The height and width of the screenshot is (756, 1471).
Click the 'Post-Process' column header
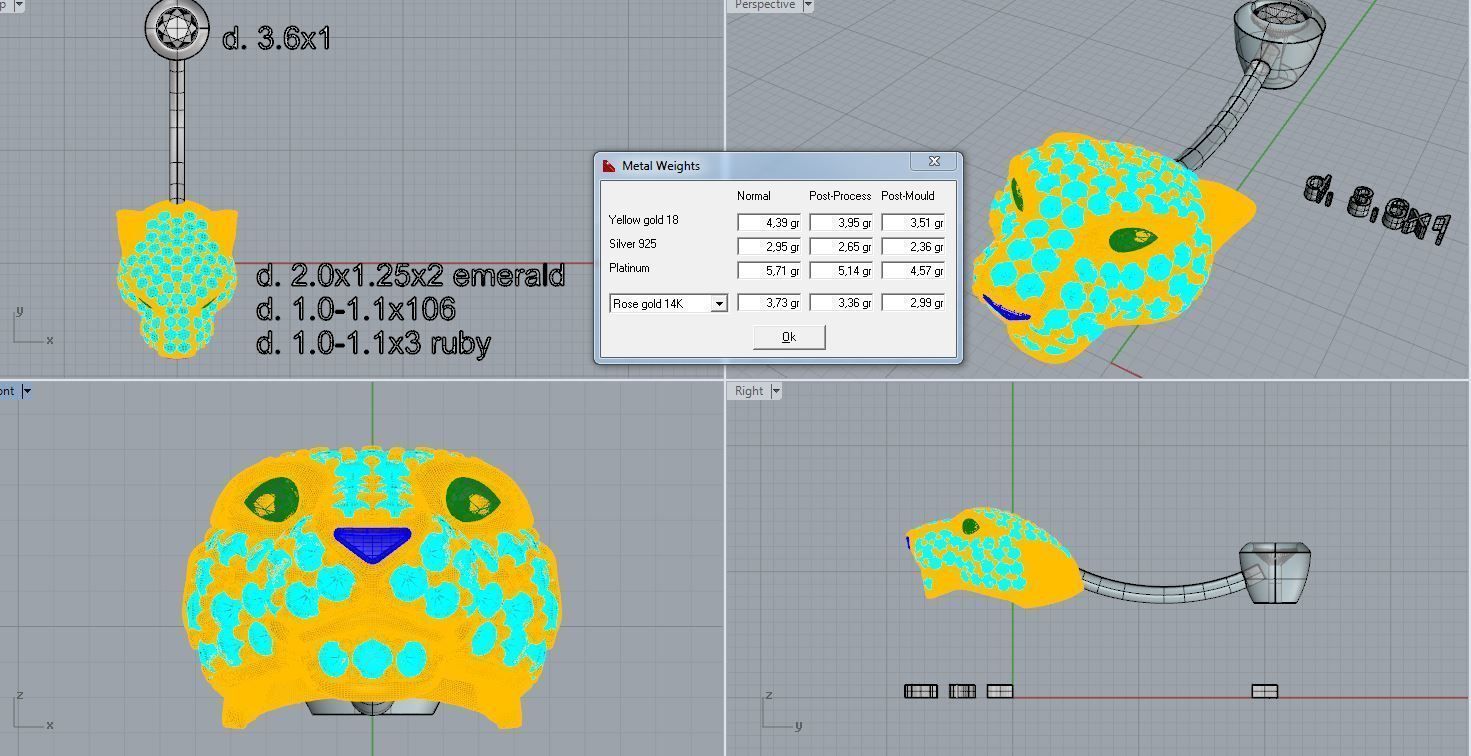point(840,196)
